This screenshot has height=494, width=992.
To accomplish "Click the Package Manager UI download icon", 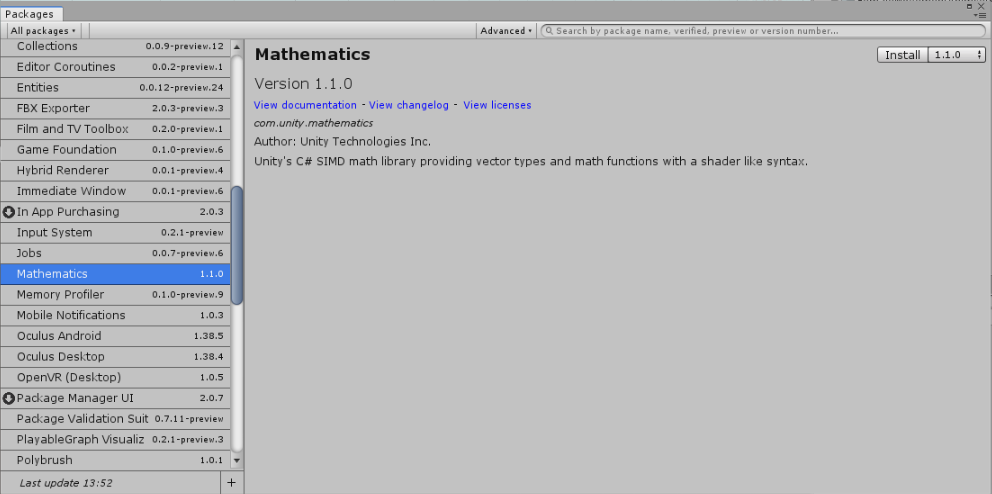I will coord(9,398).
